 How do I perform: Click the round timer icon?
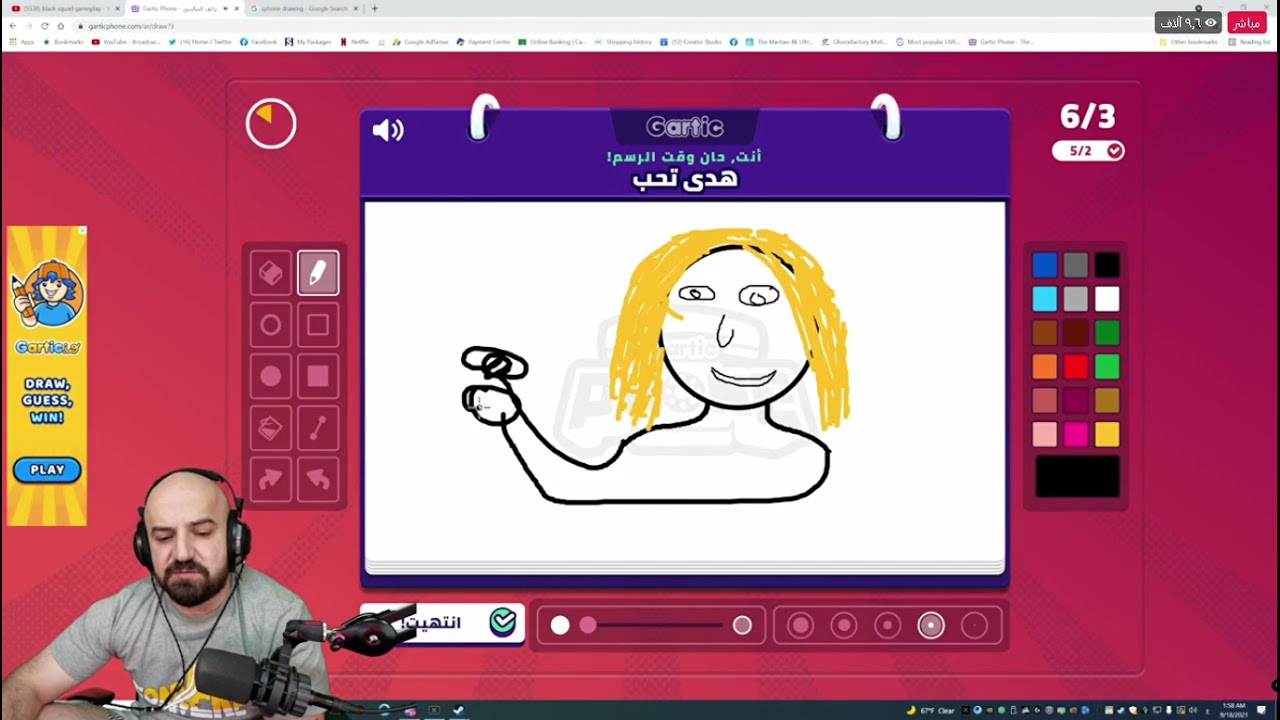271,124
